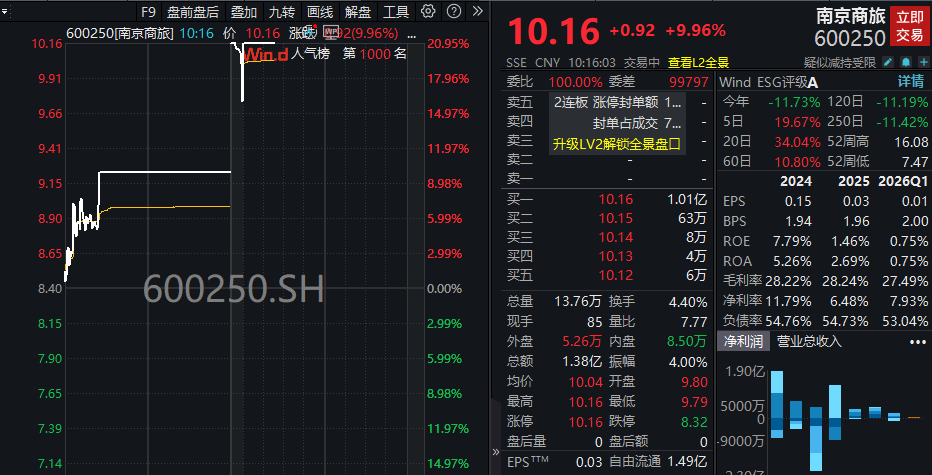Click the three-dot menu beside 营业总收入

coord(918,342)
